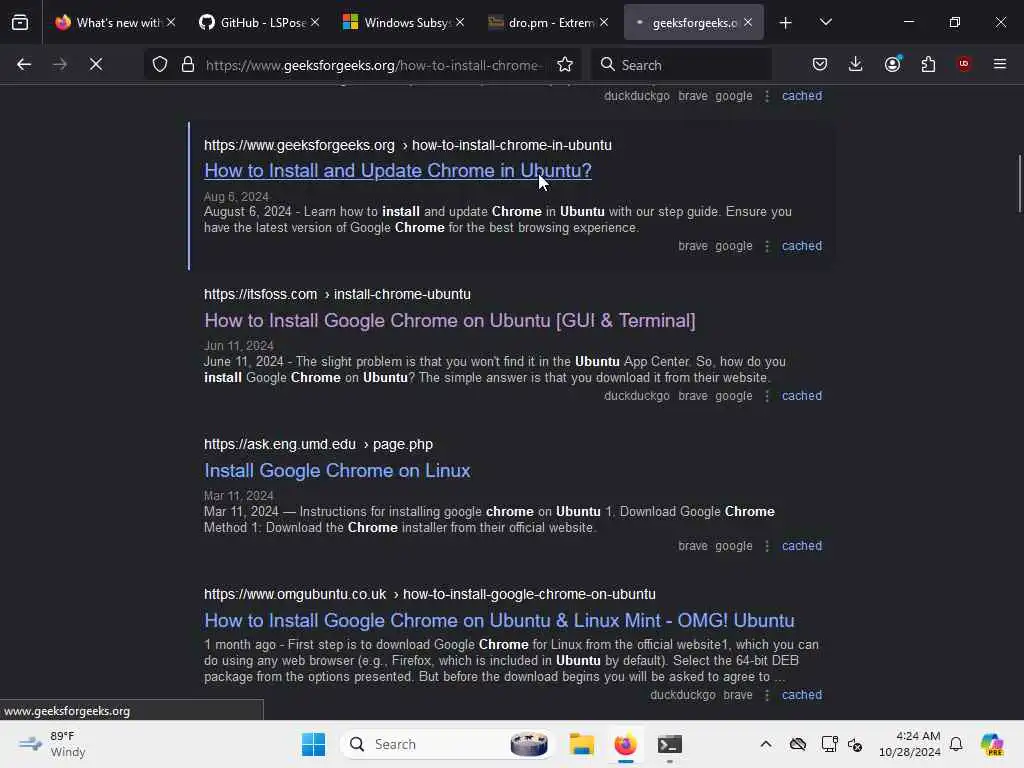Open How to Install and Update Chrome in Ubuntu
Viewport: 1024px width, 768px height.
click(x=398, y=170)
